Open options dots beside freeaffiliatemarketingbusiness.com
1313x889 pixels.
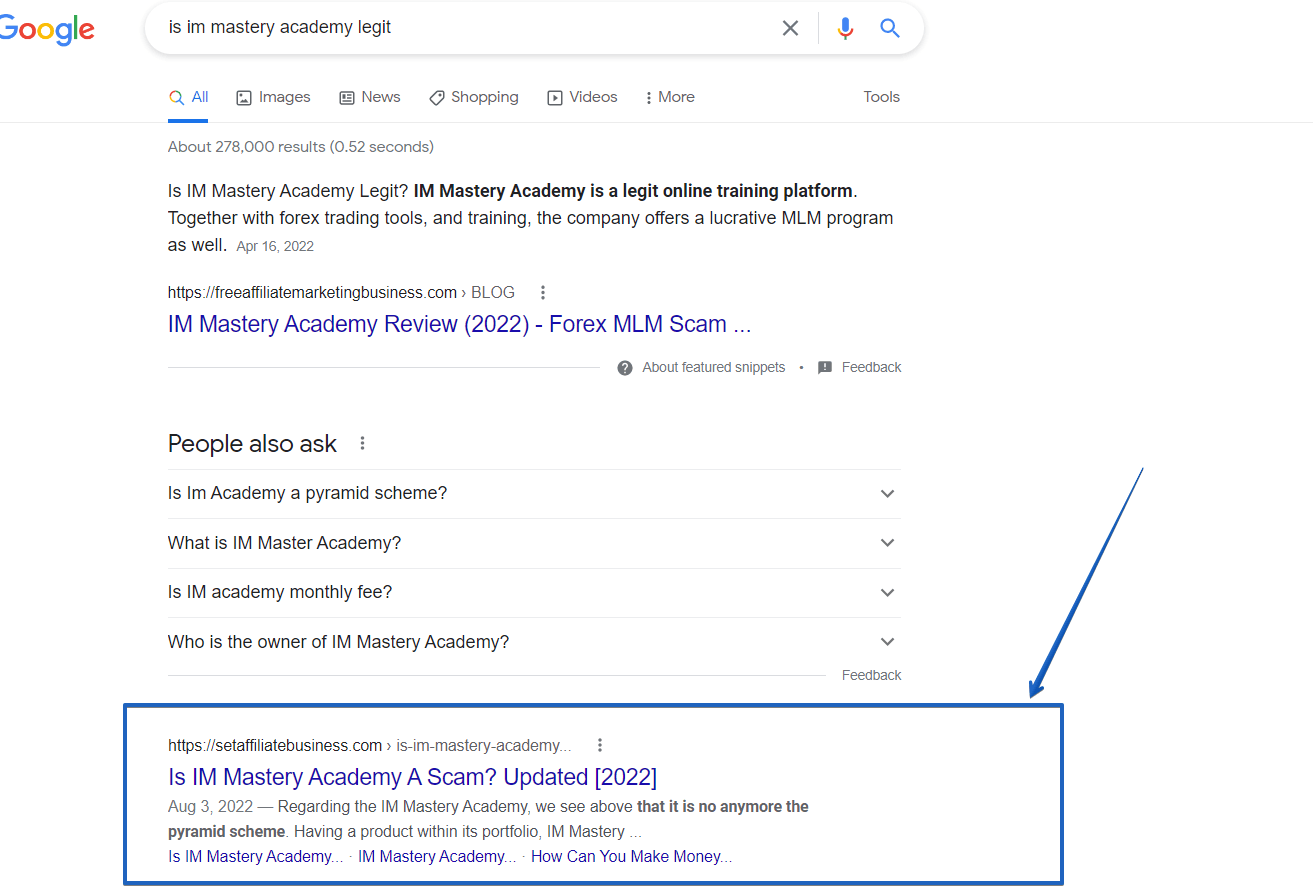click(x=543, y=293)
